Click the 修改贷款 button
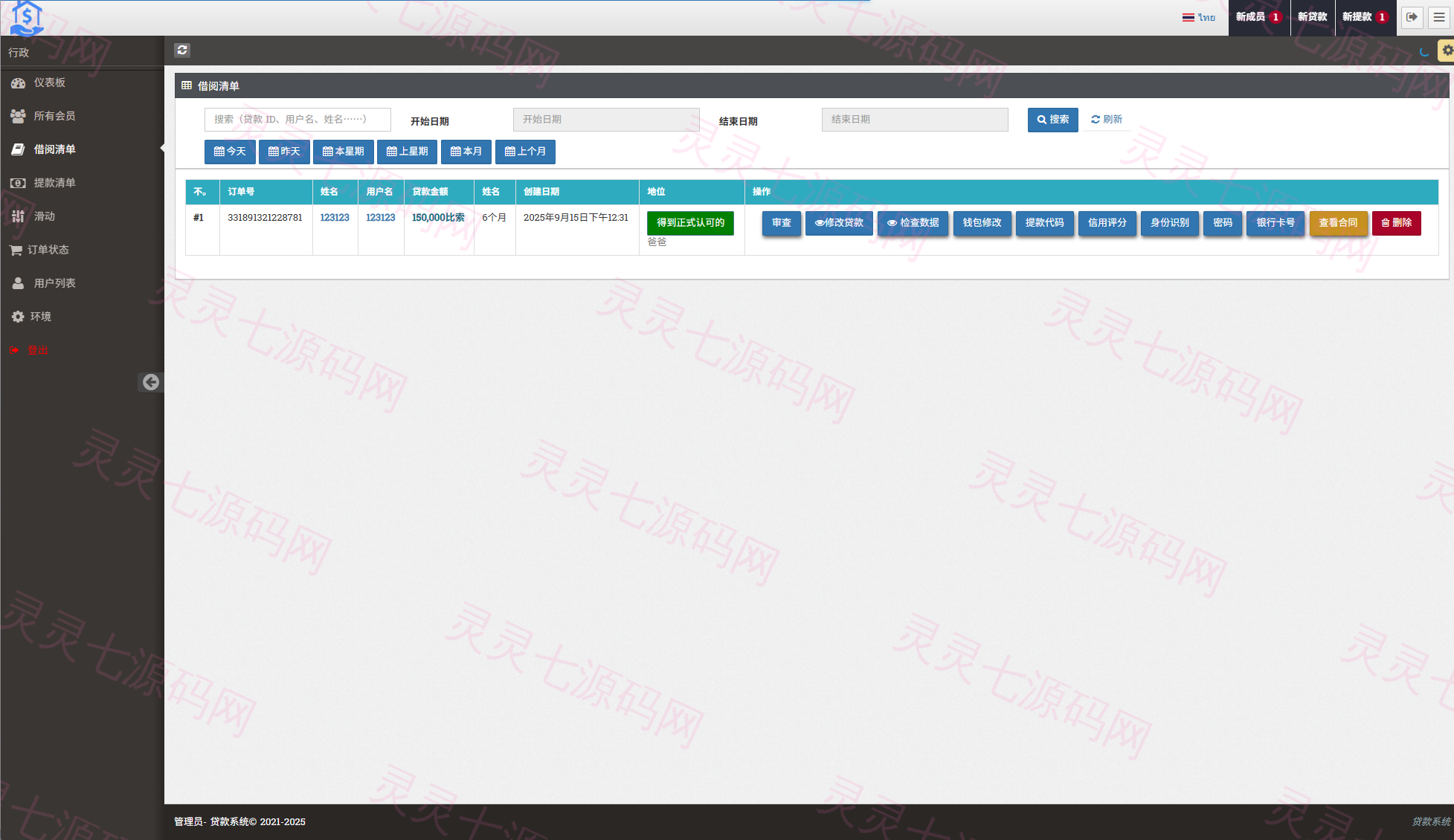 pos(839,223)
